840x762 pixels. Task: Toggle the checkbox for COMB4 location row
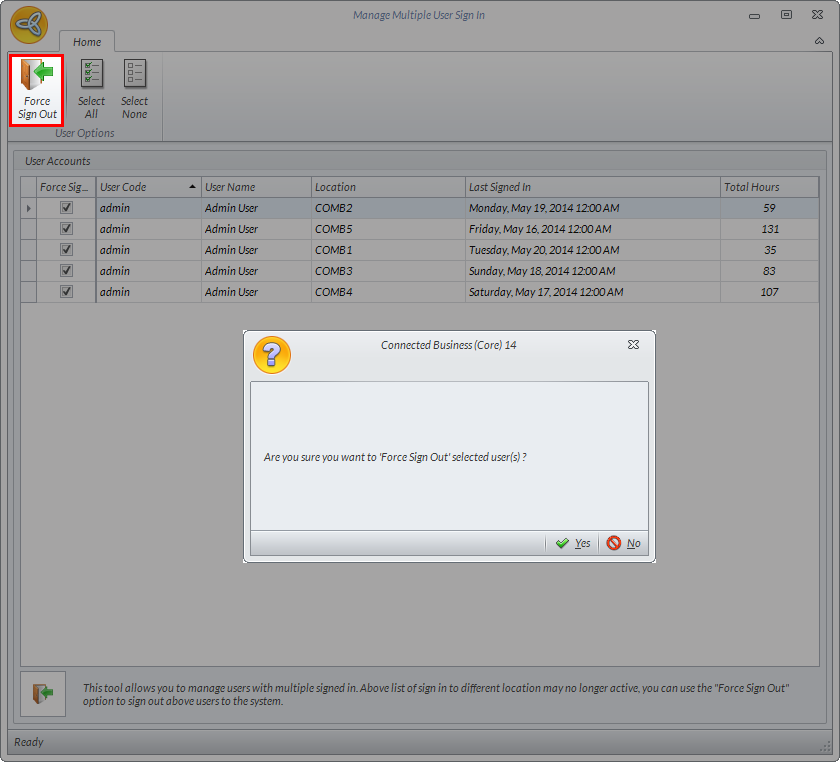[x=66, y=292]
